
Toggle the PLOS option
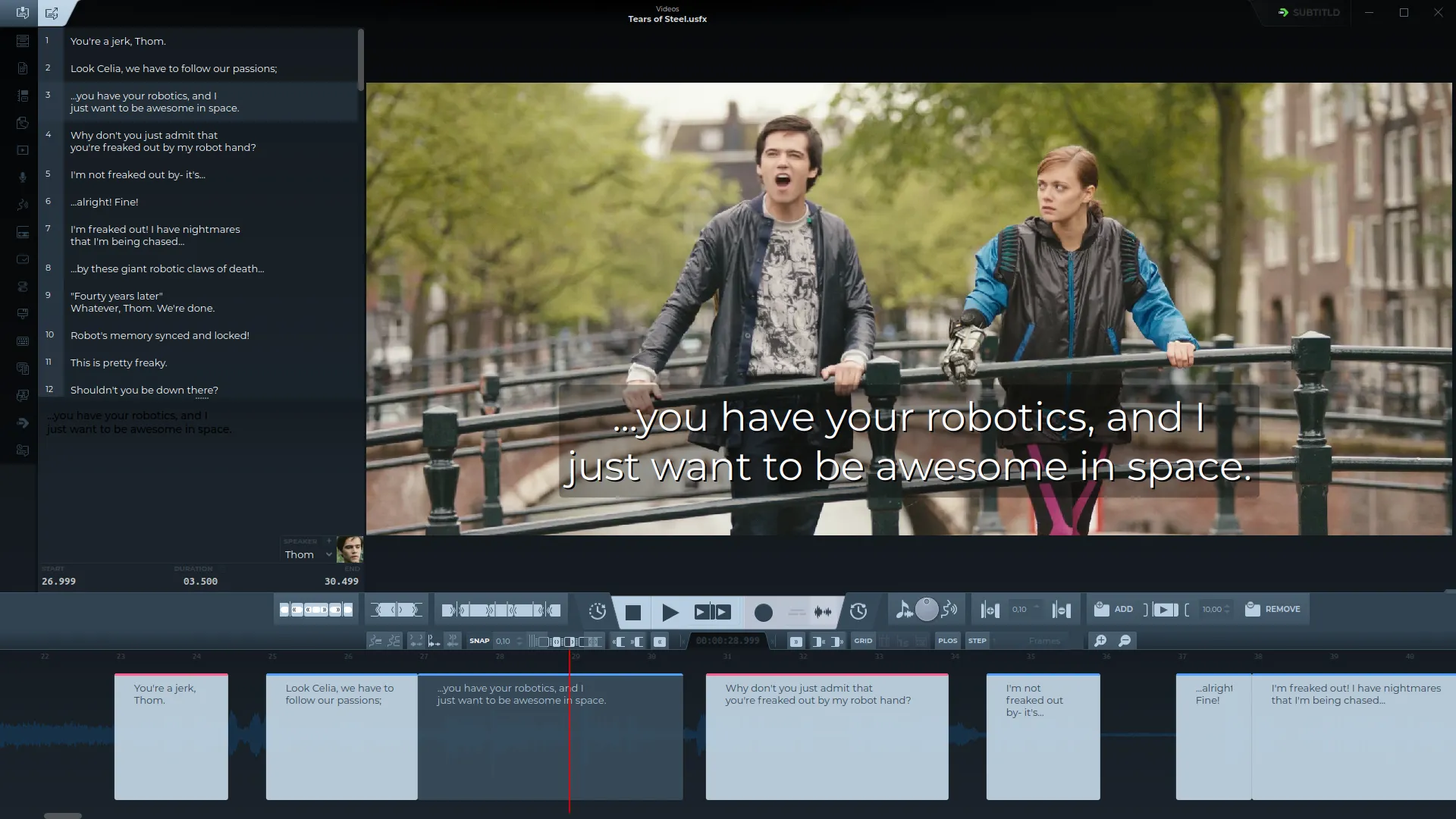[x=948, y=641]
